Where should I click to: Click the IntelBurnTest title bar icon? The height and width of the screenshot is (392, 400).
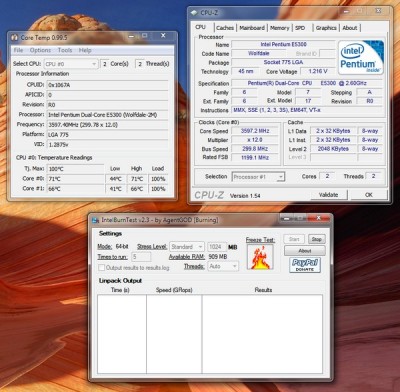96,220
